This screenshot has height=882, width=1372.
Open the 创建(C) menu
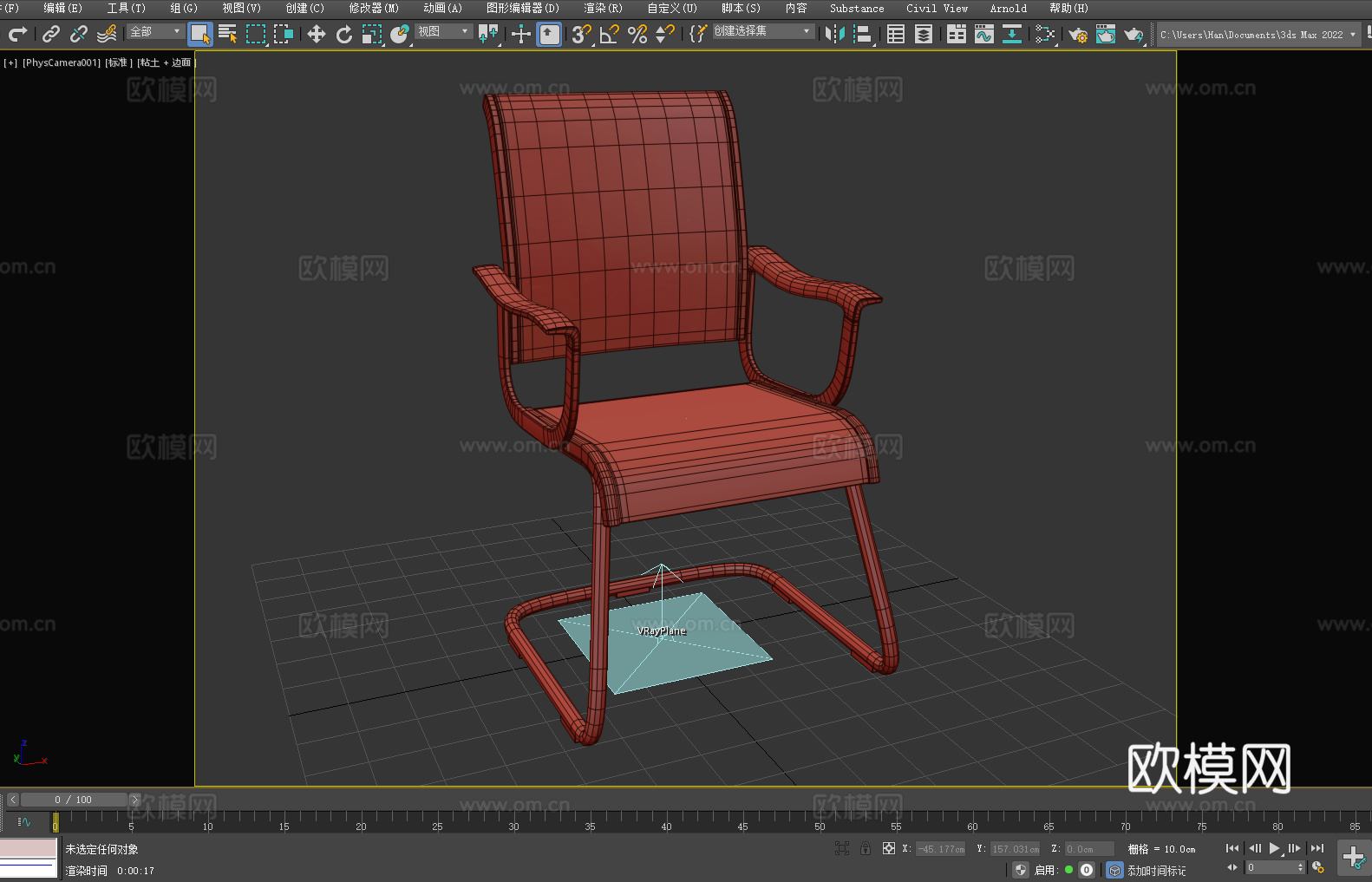click(x=305, y=8)
